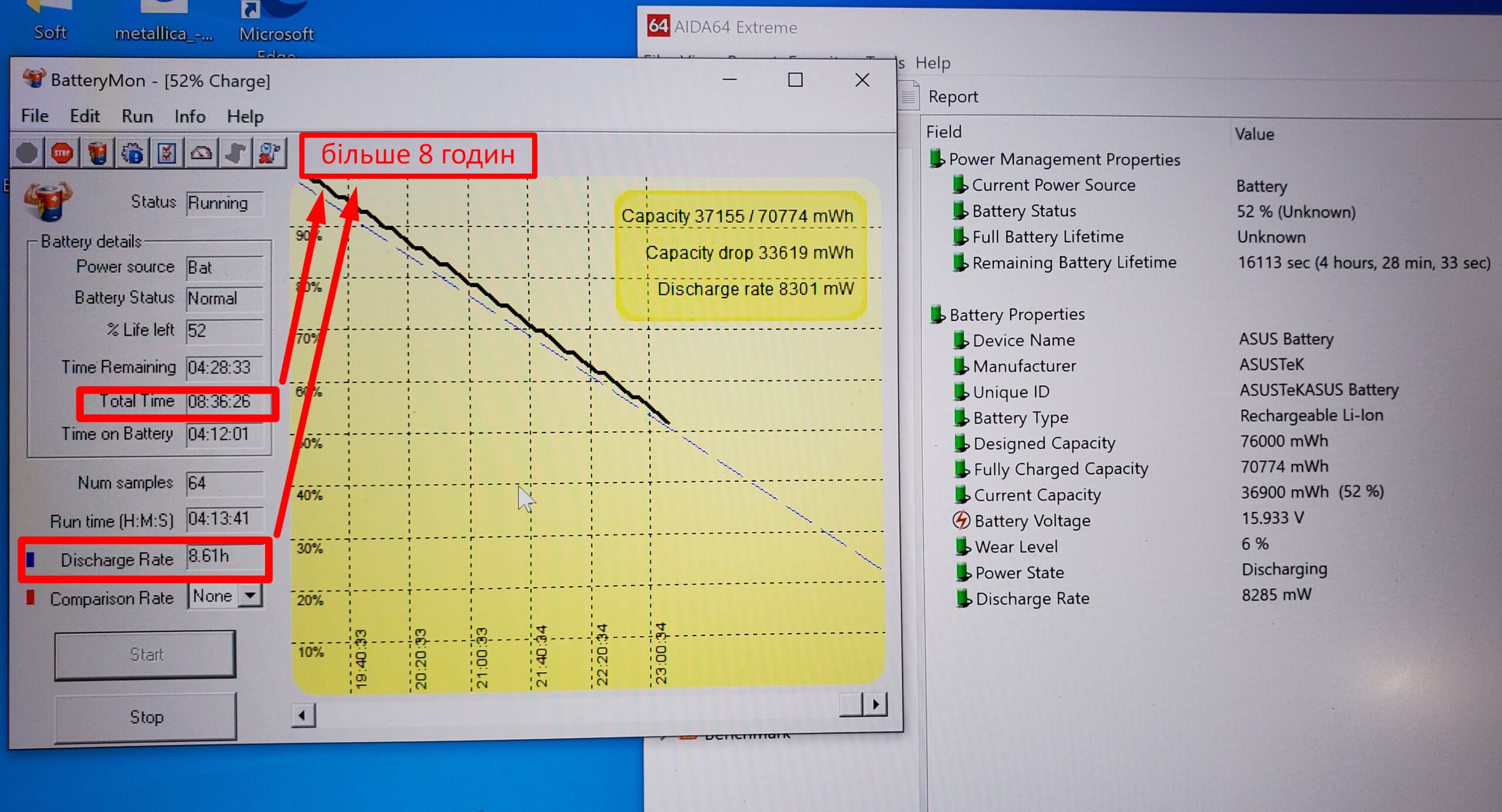The image size is (1502, 812).
Task: Click the Value column header
Action: 1254,134
